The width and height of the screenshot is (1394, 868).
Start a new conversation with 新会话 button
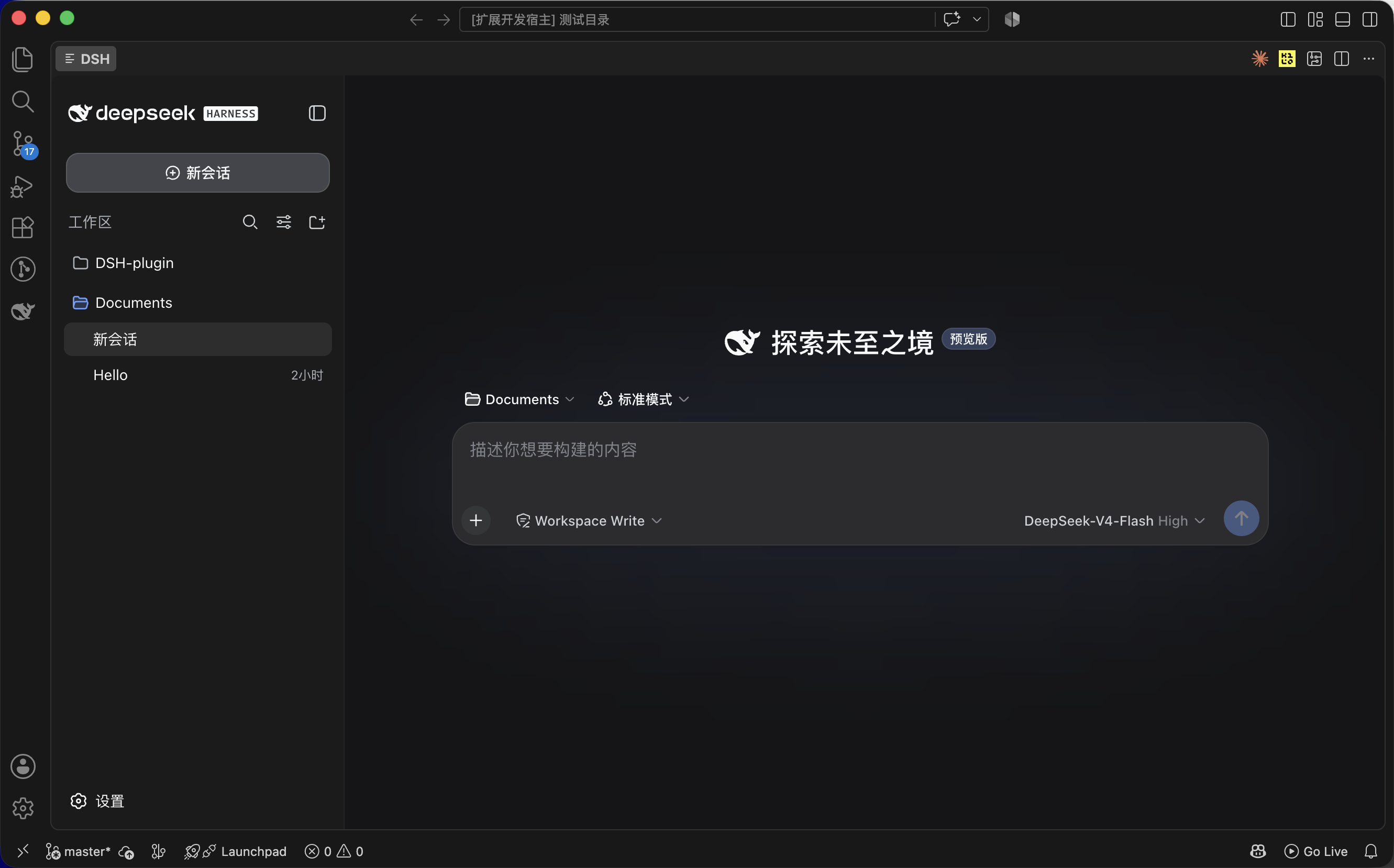point(197,173)
